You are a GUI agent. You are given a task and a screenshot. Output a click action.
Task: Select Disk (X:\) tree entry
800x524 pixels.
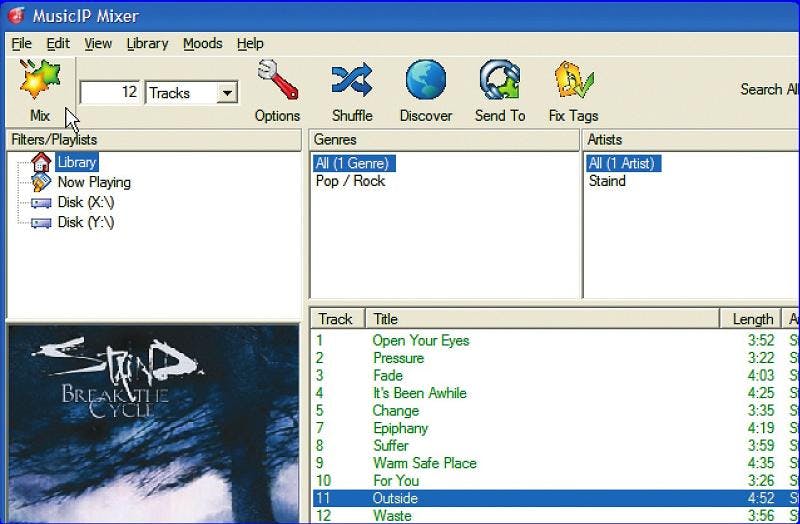click(86, 202)
